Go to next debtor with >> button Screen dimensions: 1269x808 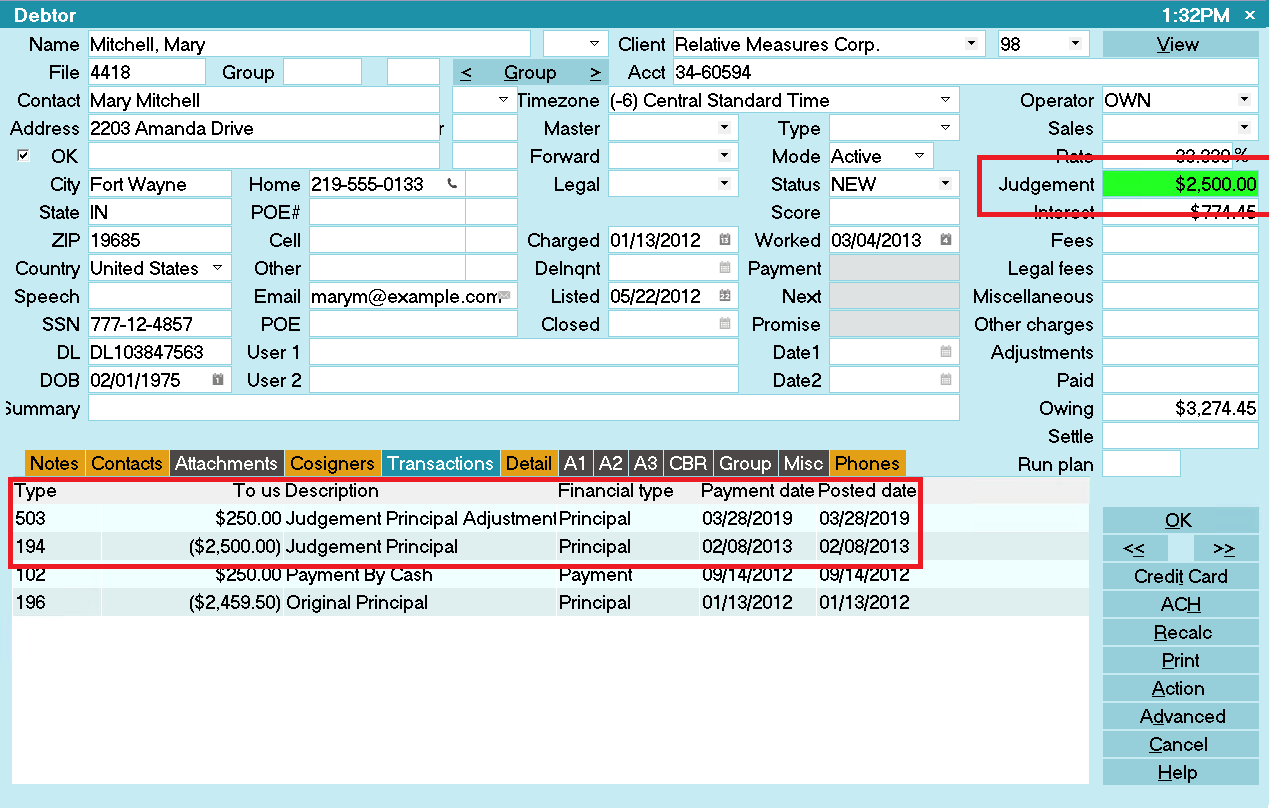(x=1222, y=549)
